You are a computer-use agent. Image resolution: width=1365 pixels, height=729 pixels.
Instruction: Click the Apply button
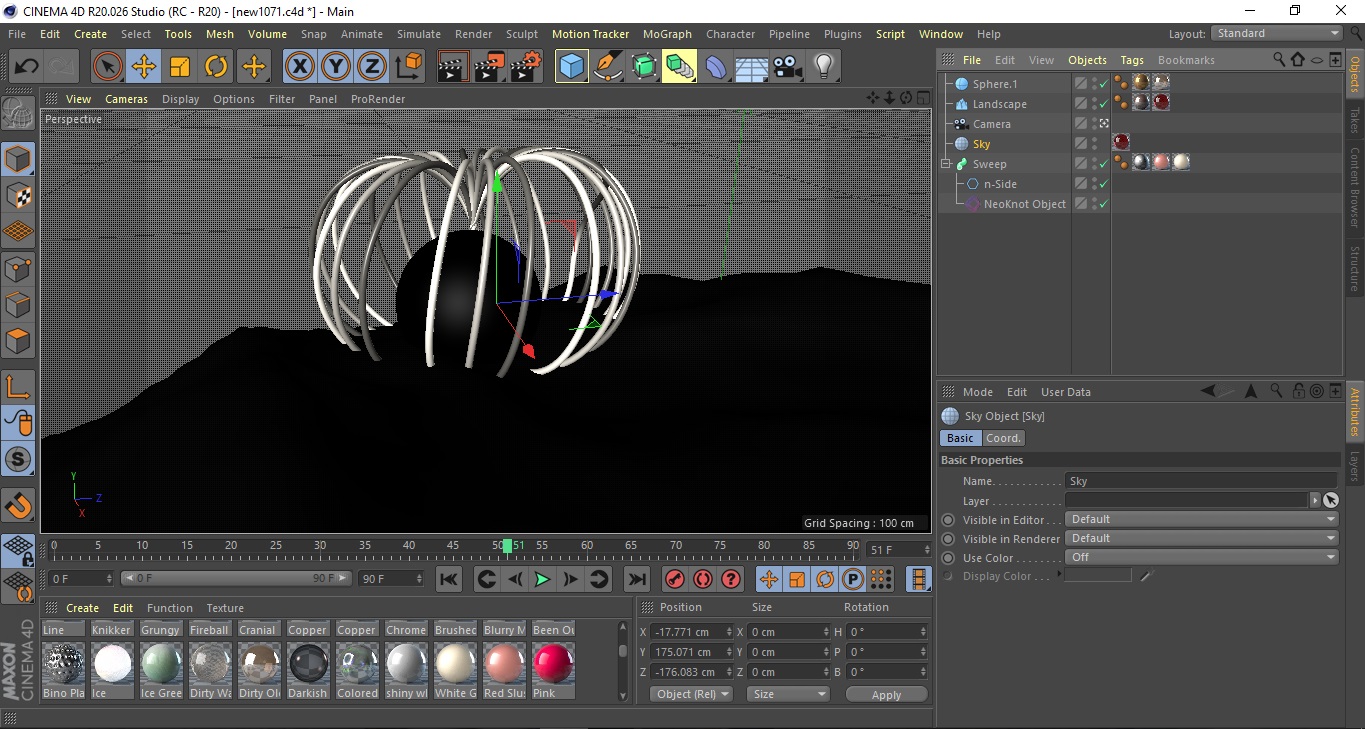click(886, 694)
